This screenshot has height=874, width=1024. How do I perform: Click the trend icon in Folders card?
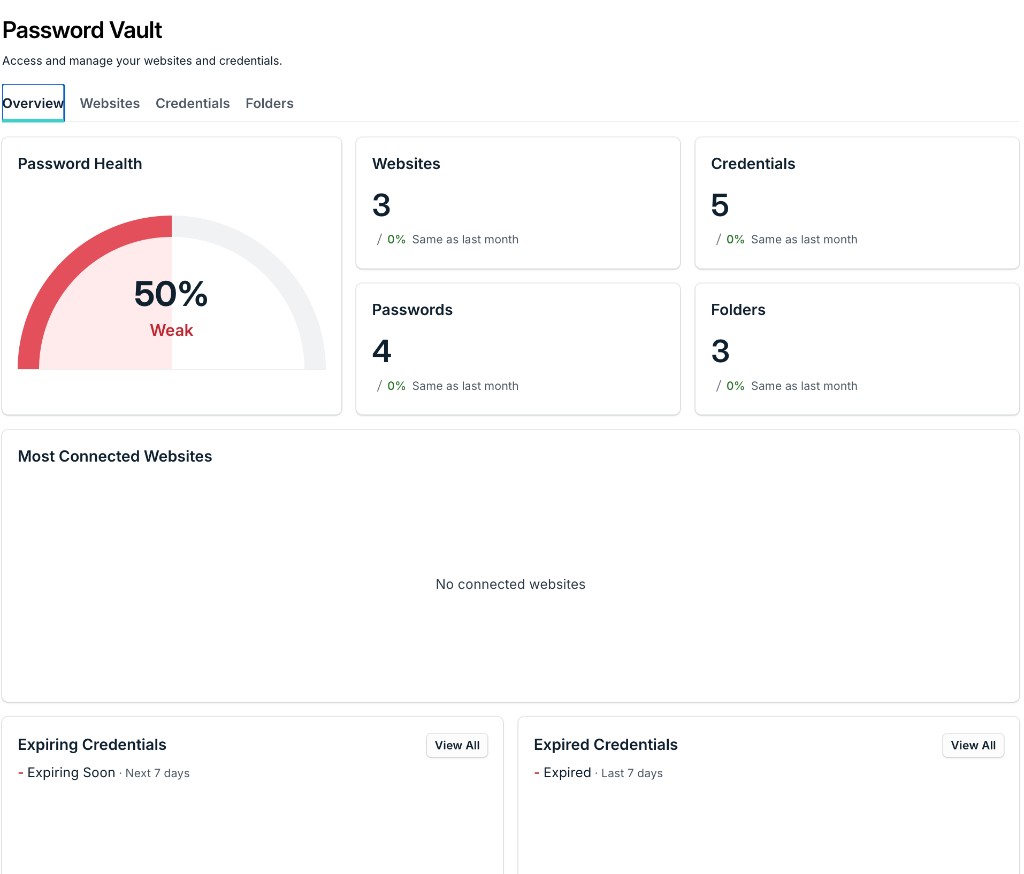pos(718,386)
